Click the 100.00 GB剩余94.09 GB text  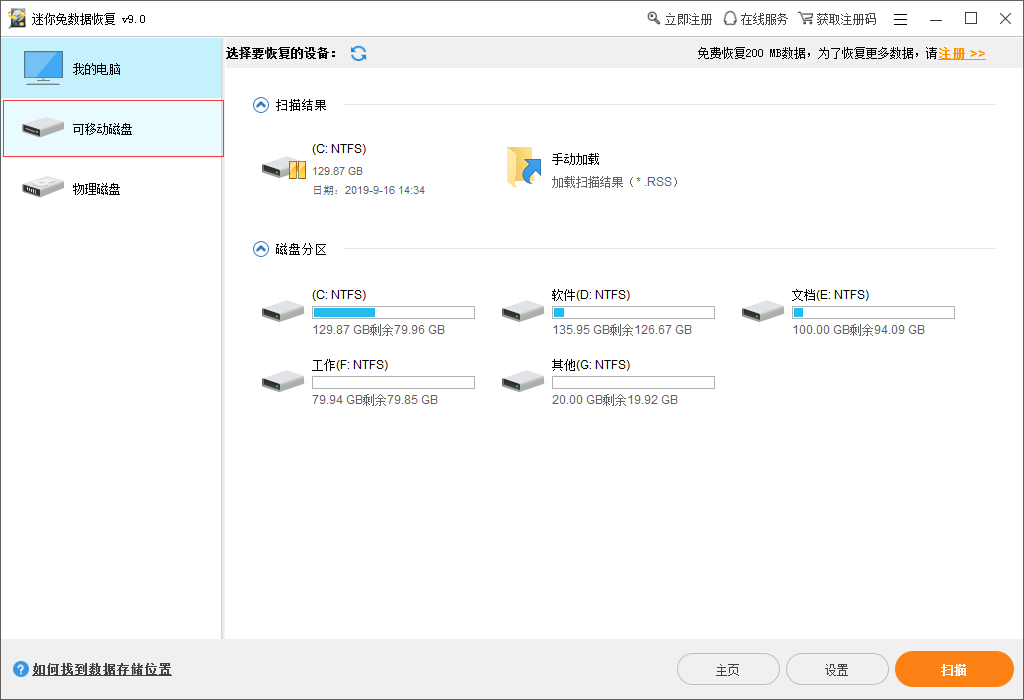(859, 330)
